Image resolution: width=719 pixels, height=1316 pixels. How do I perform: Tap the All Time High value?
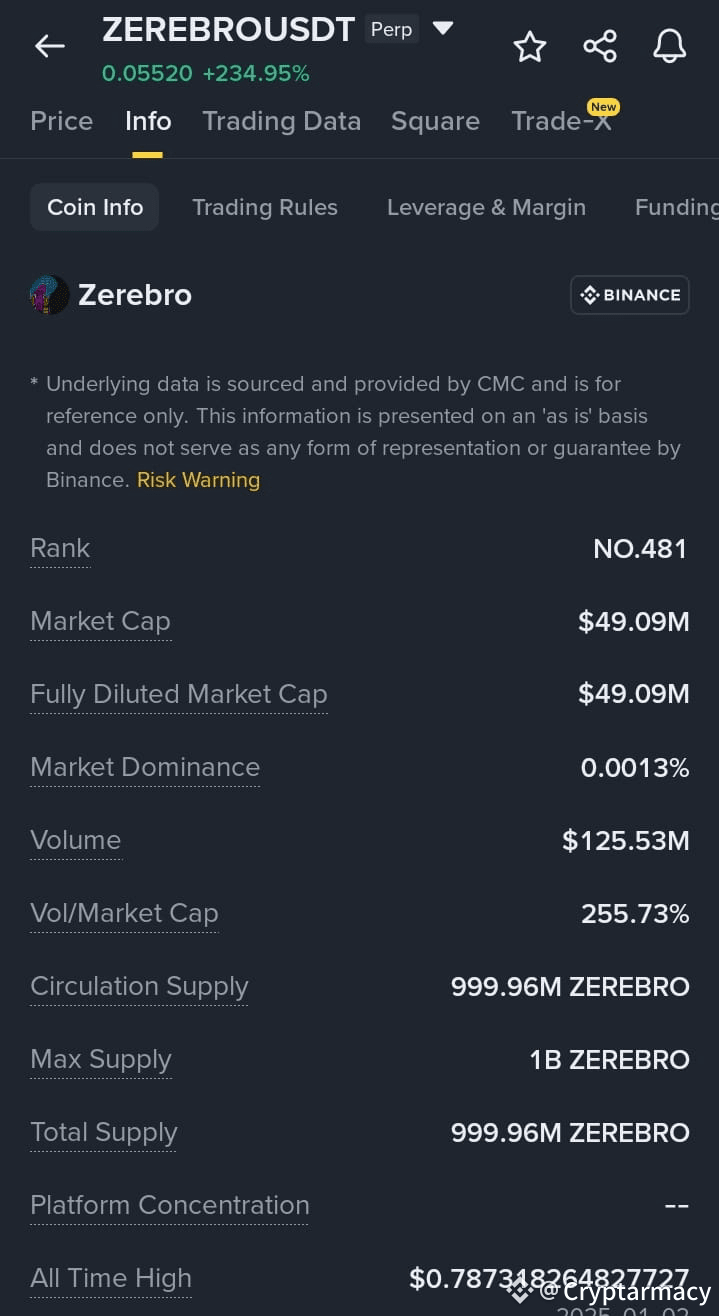coord(551,1278)
